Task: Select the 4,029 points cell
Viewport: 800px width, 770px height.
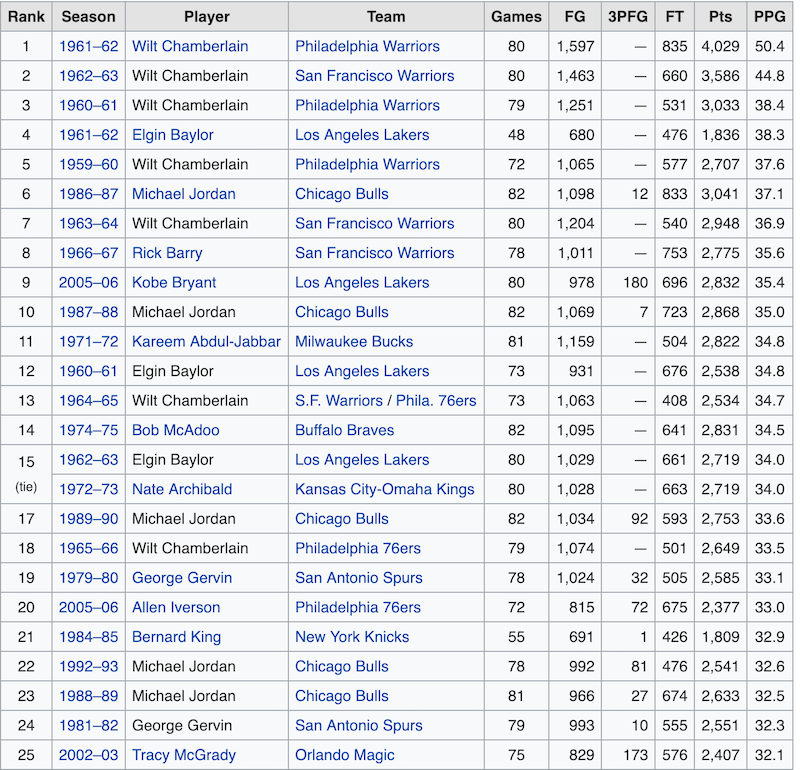Action: tap(720, 46)
